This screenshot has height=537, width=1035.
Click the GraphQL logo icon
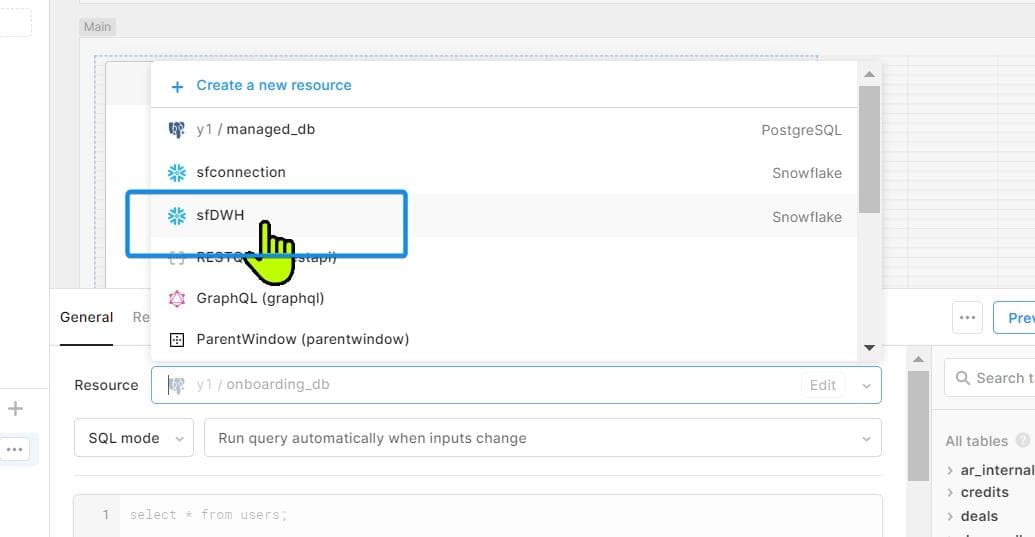(x=177, y=298)
